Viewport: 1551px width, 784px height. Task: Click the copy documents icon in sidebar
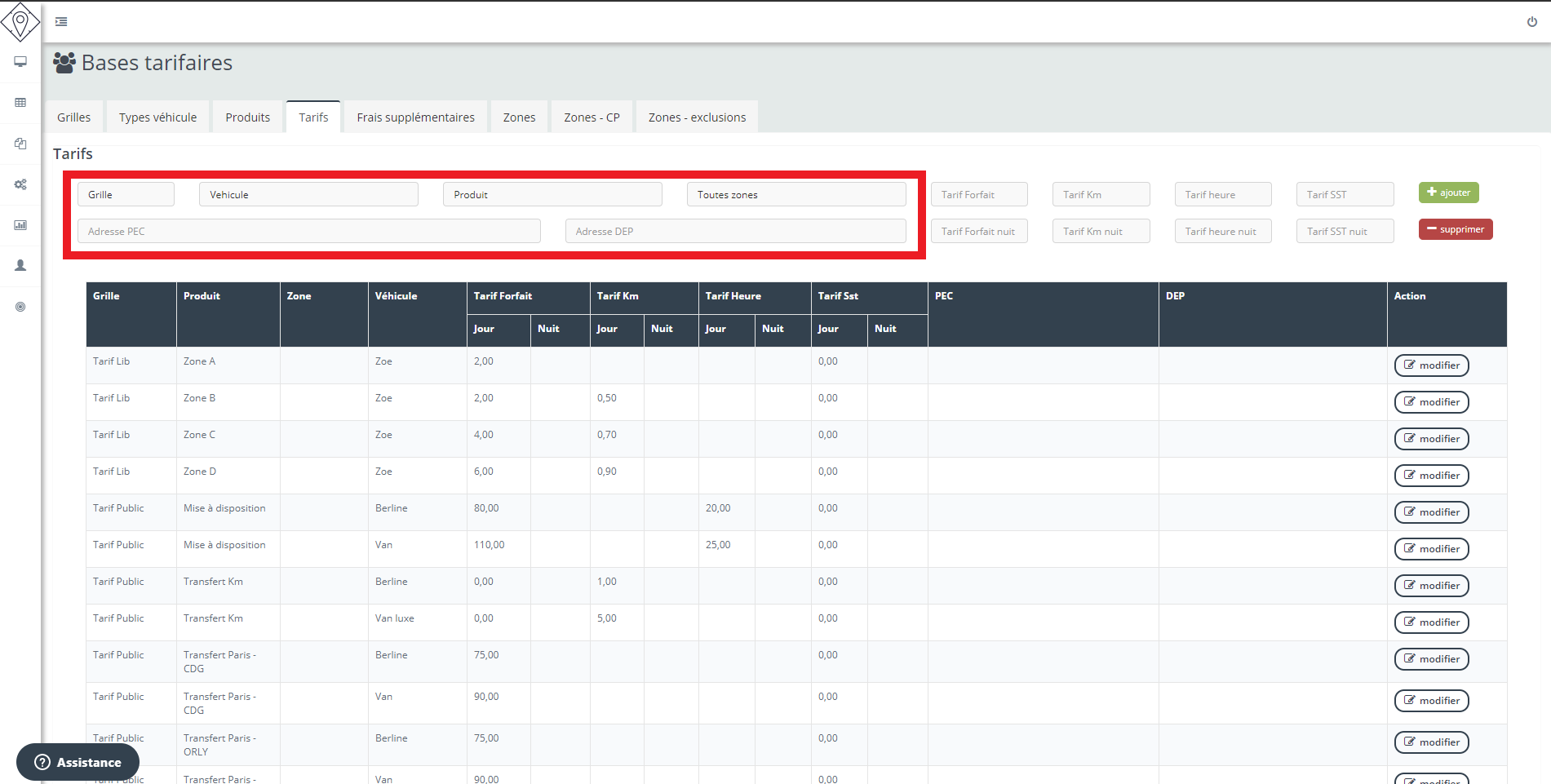[20, 144]
